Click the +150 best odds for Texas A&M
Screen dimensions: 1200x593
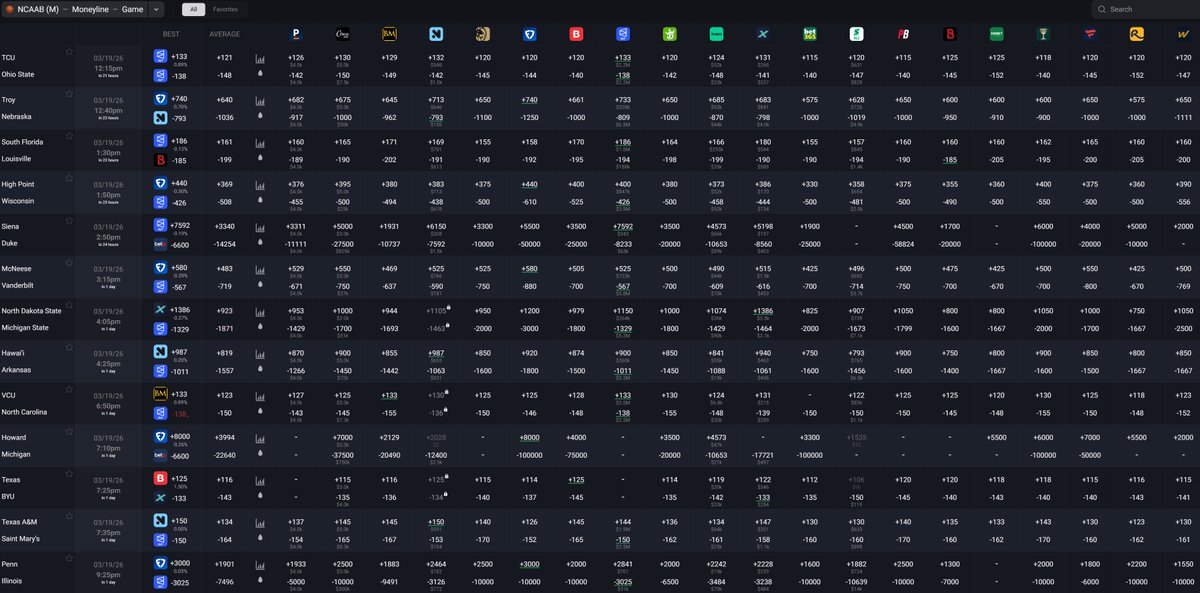click(x=179, y=521)
